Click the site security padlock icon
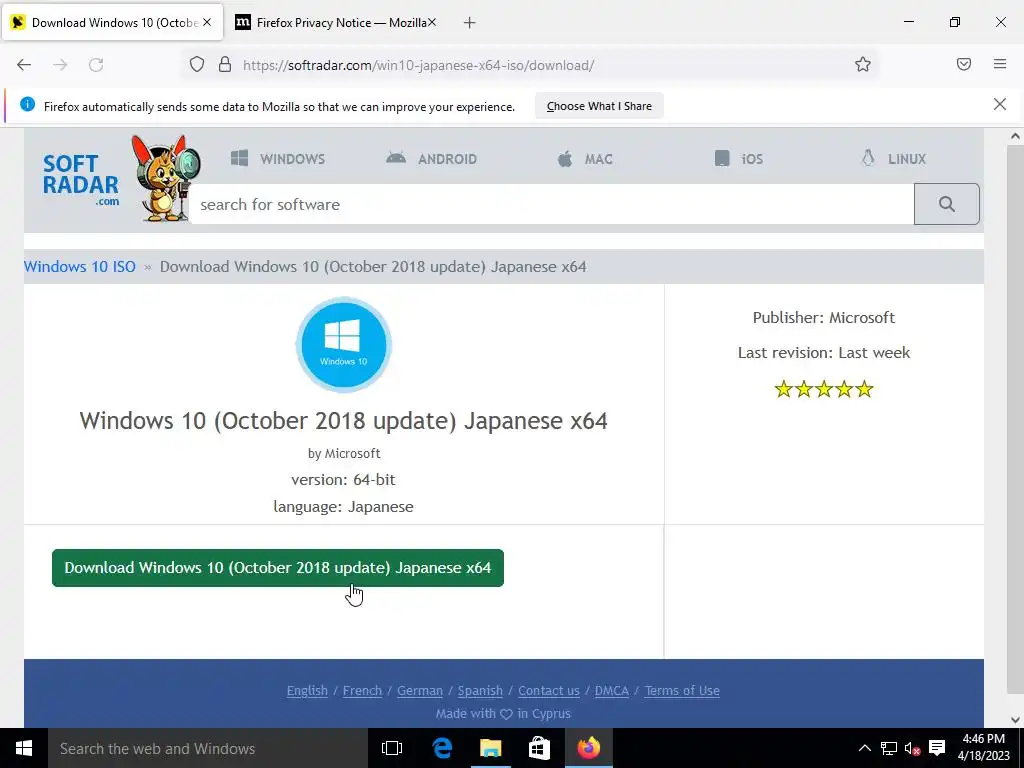Viewport: 1024px width, 768px height. 225,65
